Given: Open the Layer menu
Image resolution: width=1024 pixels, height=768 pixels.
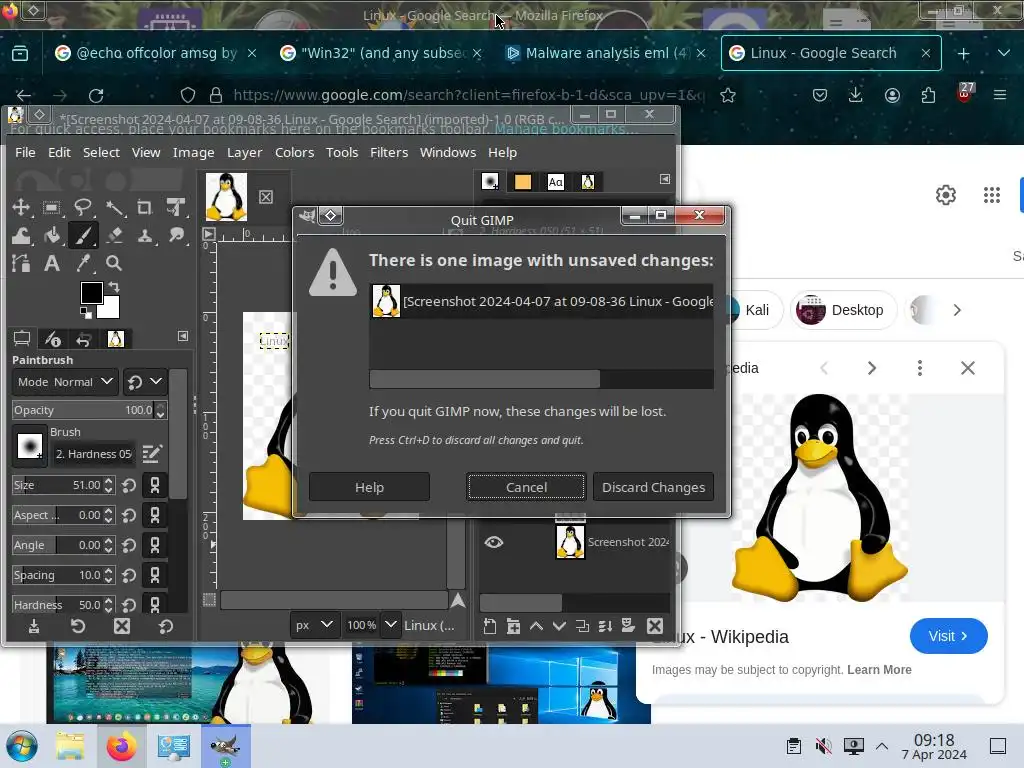Looking at the screenshot, I should coord(244,152).
